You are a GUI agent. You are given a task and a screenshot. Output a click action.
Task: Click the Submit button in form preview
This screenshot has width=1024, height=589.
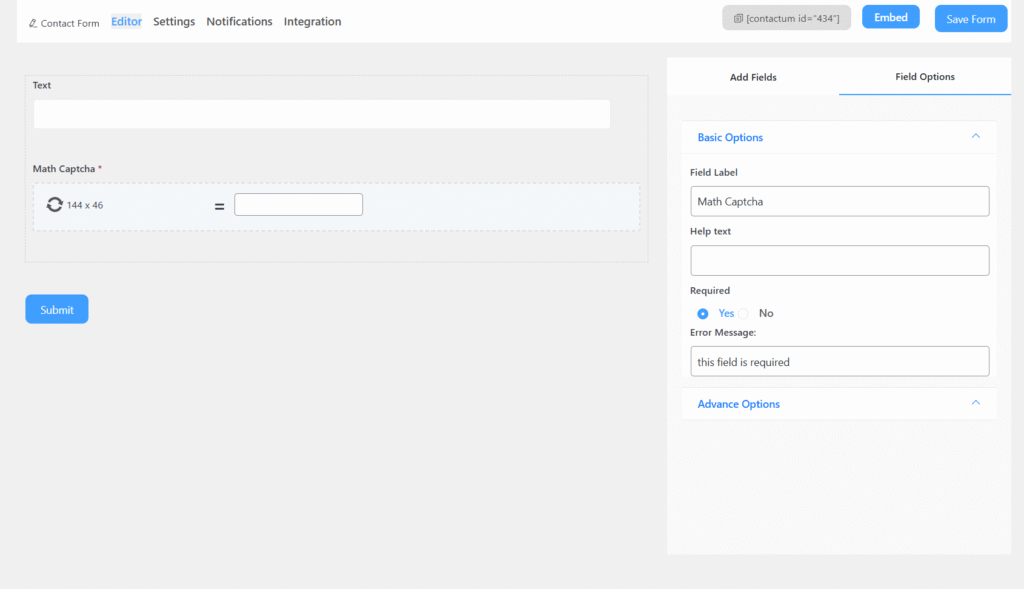(x=57, y=310)
